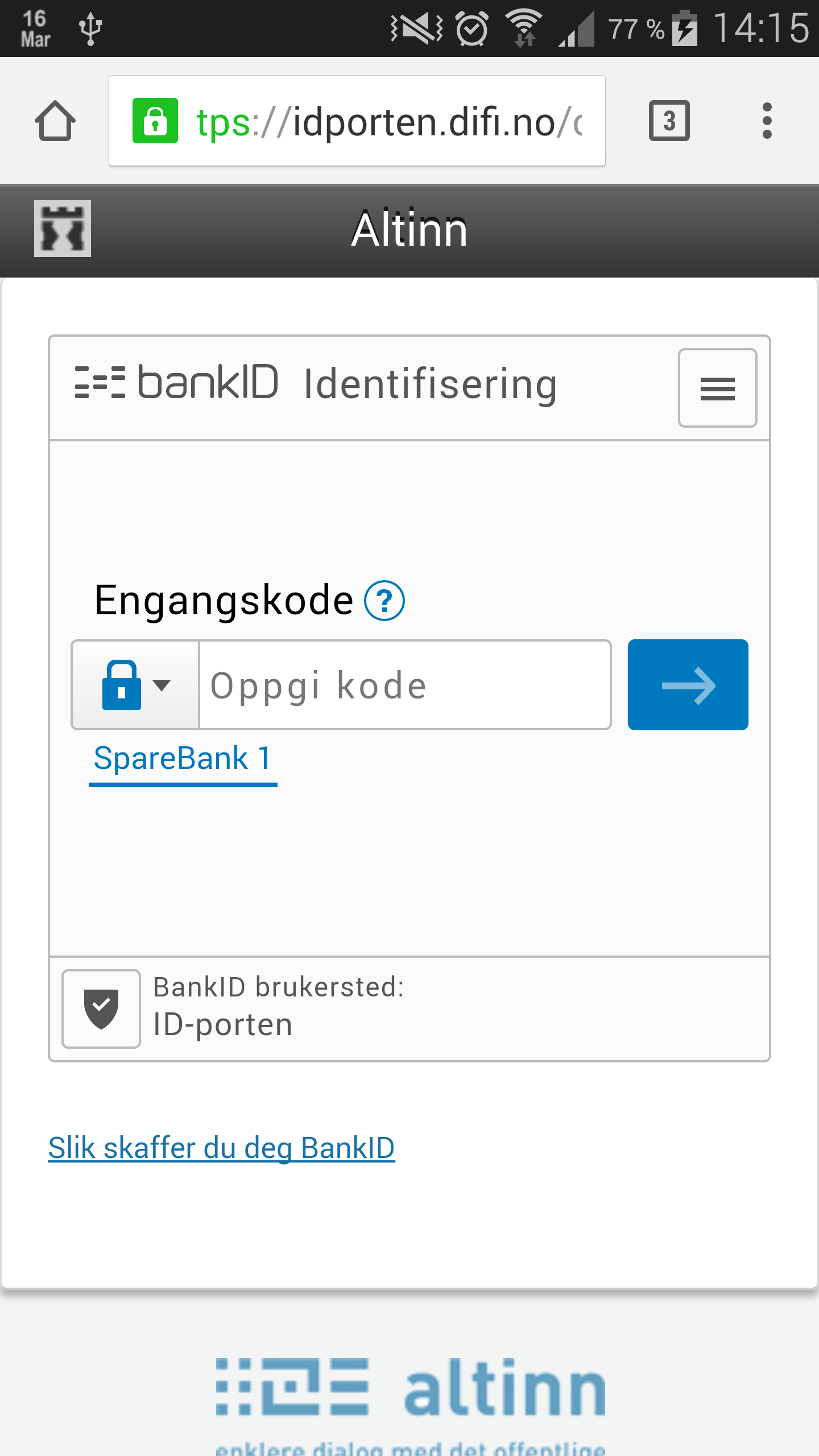The height and width of the screenshot is (1456, 819).
Task: Tap the Wi-Fi status icon
Action: [524, 27]
